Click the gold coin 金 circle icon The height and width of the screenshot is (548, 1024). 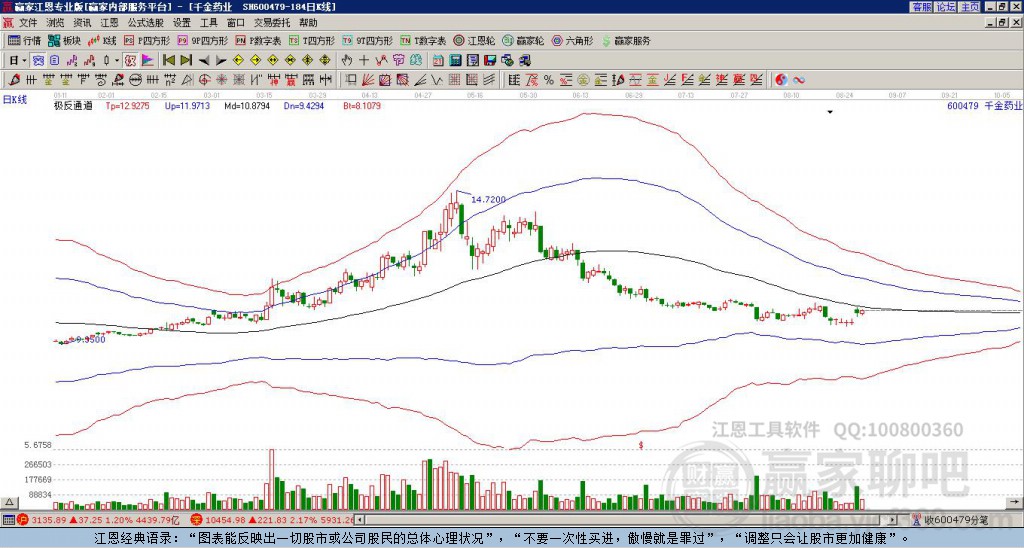click(x=583, y=80)
